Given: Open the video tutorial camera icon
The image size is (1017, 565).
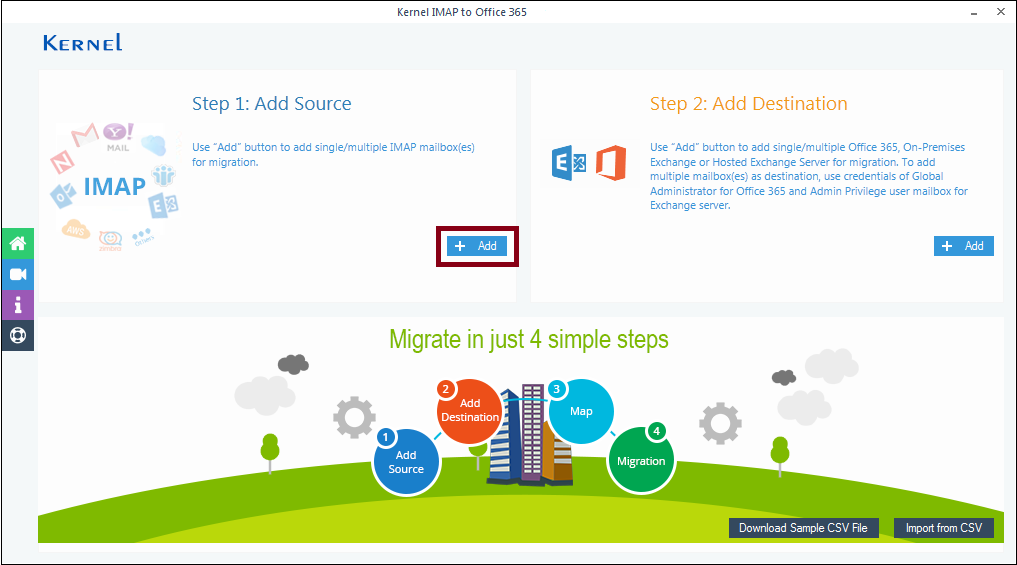Looking at the screenshot, I should (x=18, y=274).
